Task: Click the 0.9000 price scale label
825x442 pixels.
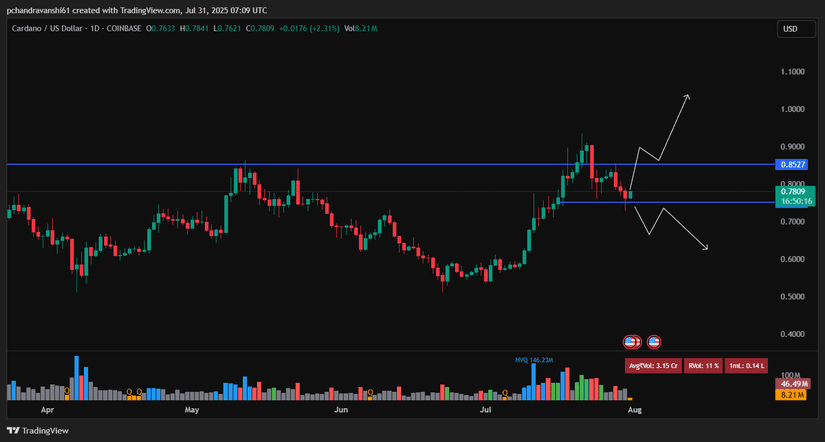Action: [793, 146]
